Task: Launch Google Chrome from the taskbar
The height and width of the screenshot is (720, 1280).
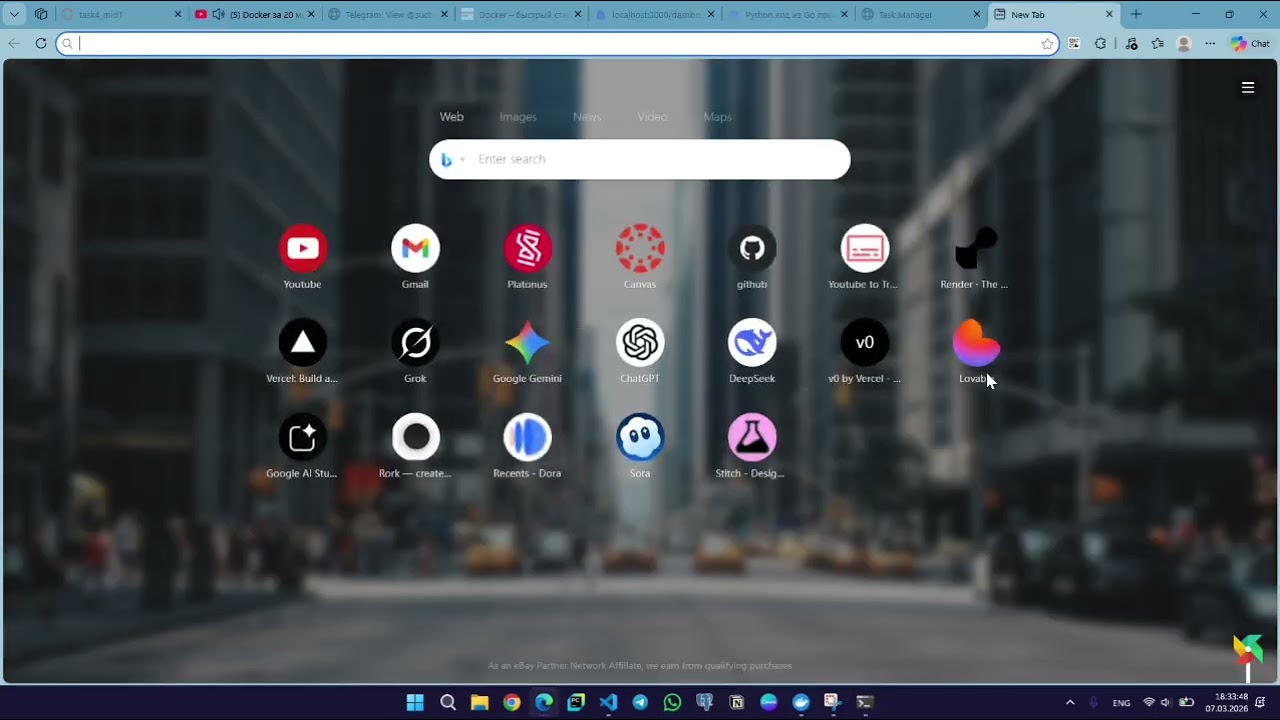Action: [x=511, y=702]
